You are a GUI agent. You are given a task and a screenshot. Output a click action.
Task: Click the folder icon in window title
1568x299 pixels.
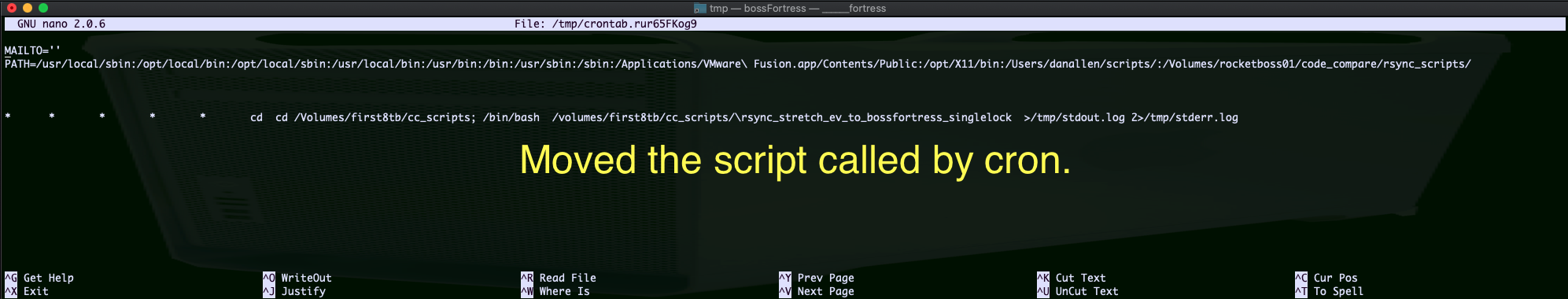click(699, 8)
